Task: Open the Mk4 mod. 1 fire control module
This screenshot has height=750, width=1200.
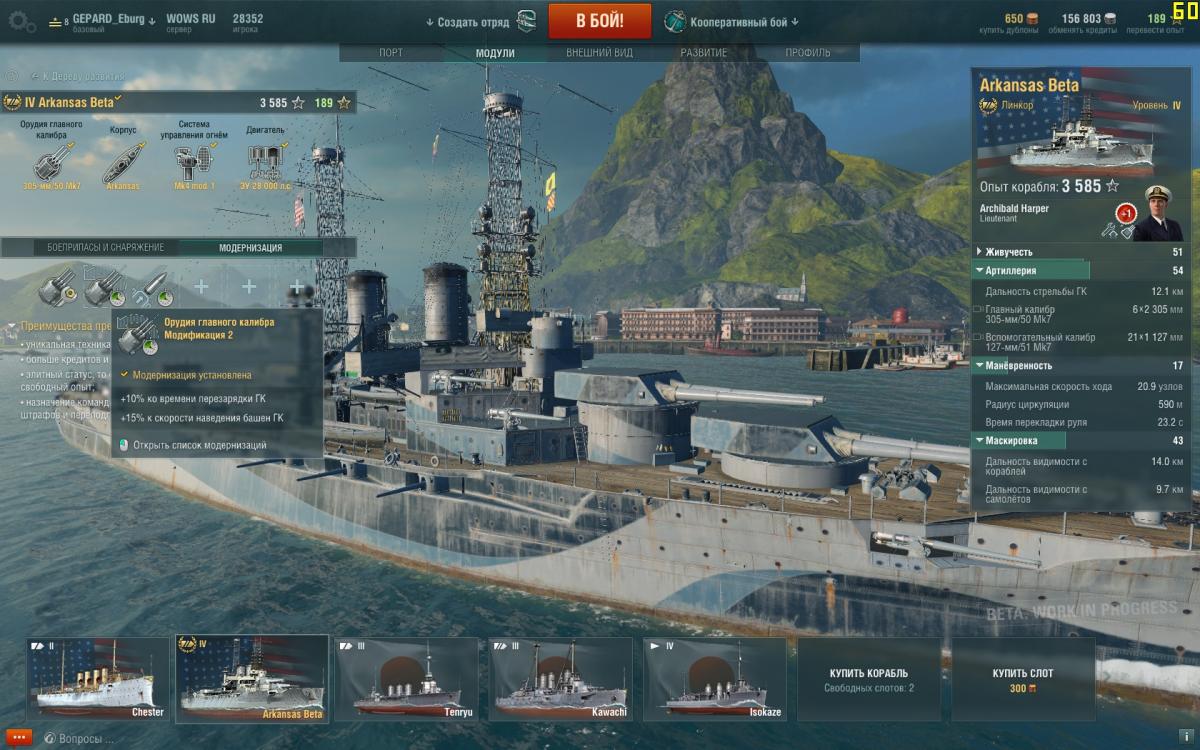Action: (x=194, y=160)
